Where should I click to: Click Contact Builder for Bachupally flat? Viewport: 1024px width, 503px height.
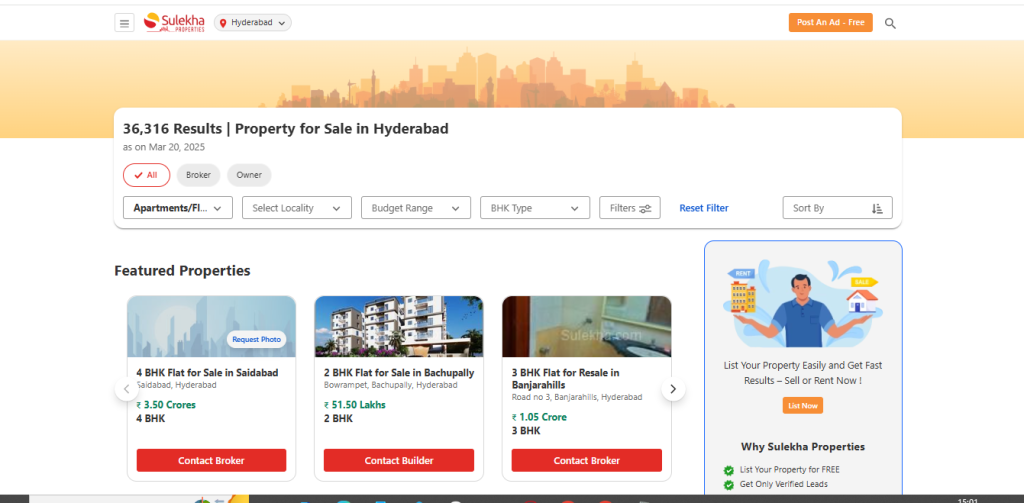coord(398,461)
